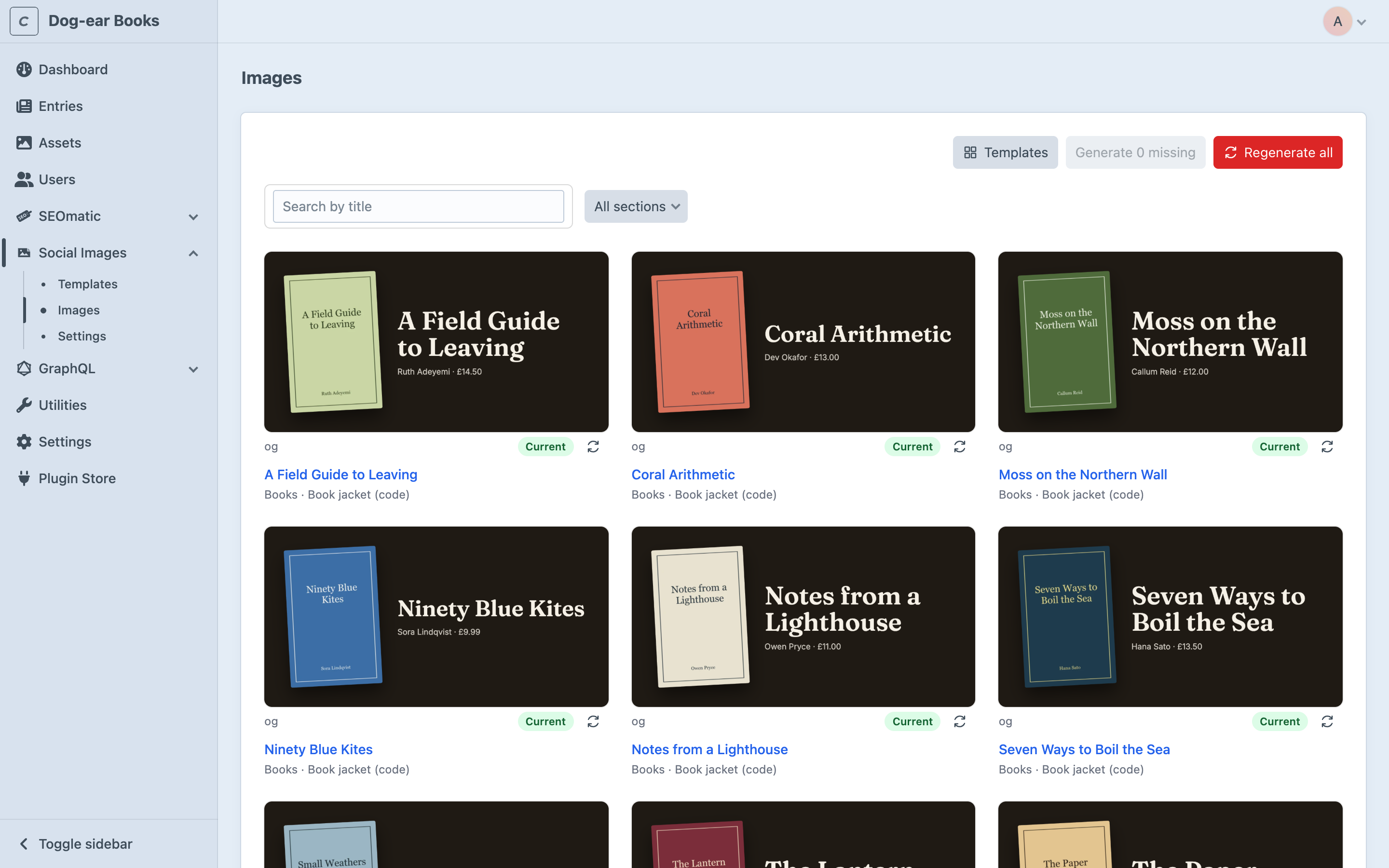The height and width of the screenshot is (868, 1389).
Task: Regenerate the Seven Ways to Boil the Sea image
Action: pyautogui.click(x=1327, y=721)
